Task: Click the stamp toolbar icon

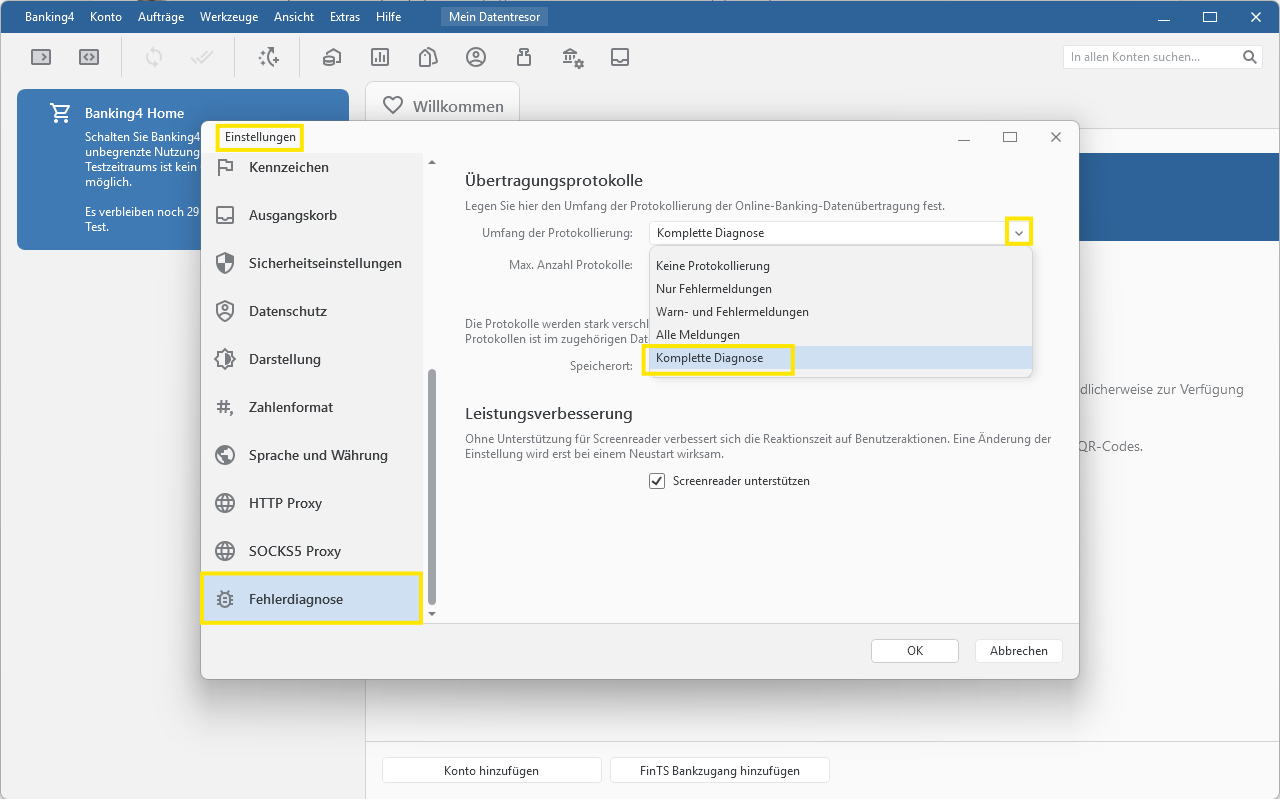Action: (523, 57)
